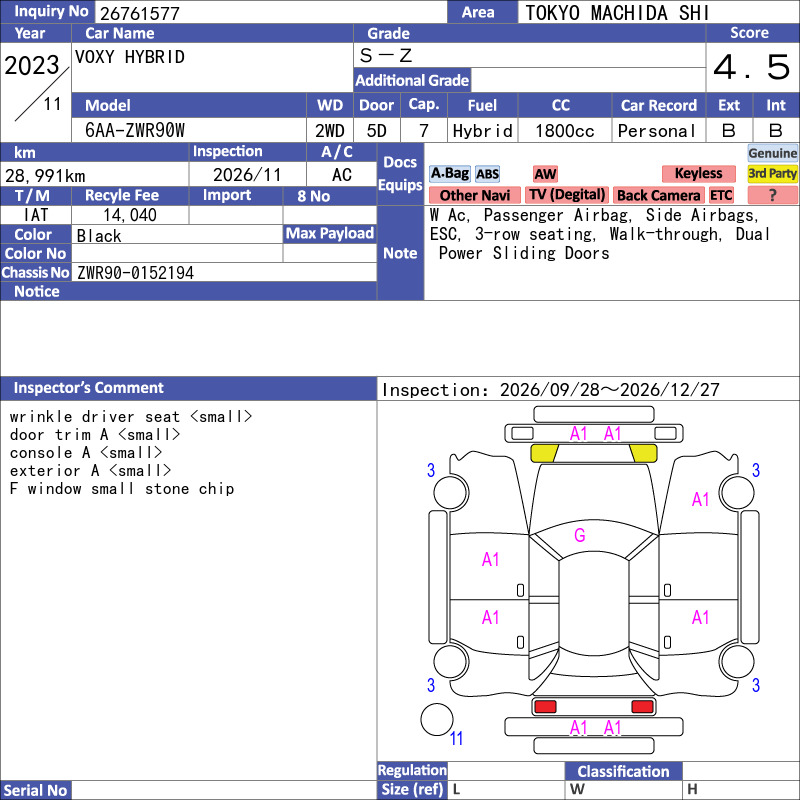Viewport: 800px width, 800px height.
Task: Select the Keyless equipment badge
Action: [698, 174]
